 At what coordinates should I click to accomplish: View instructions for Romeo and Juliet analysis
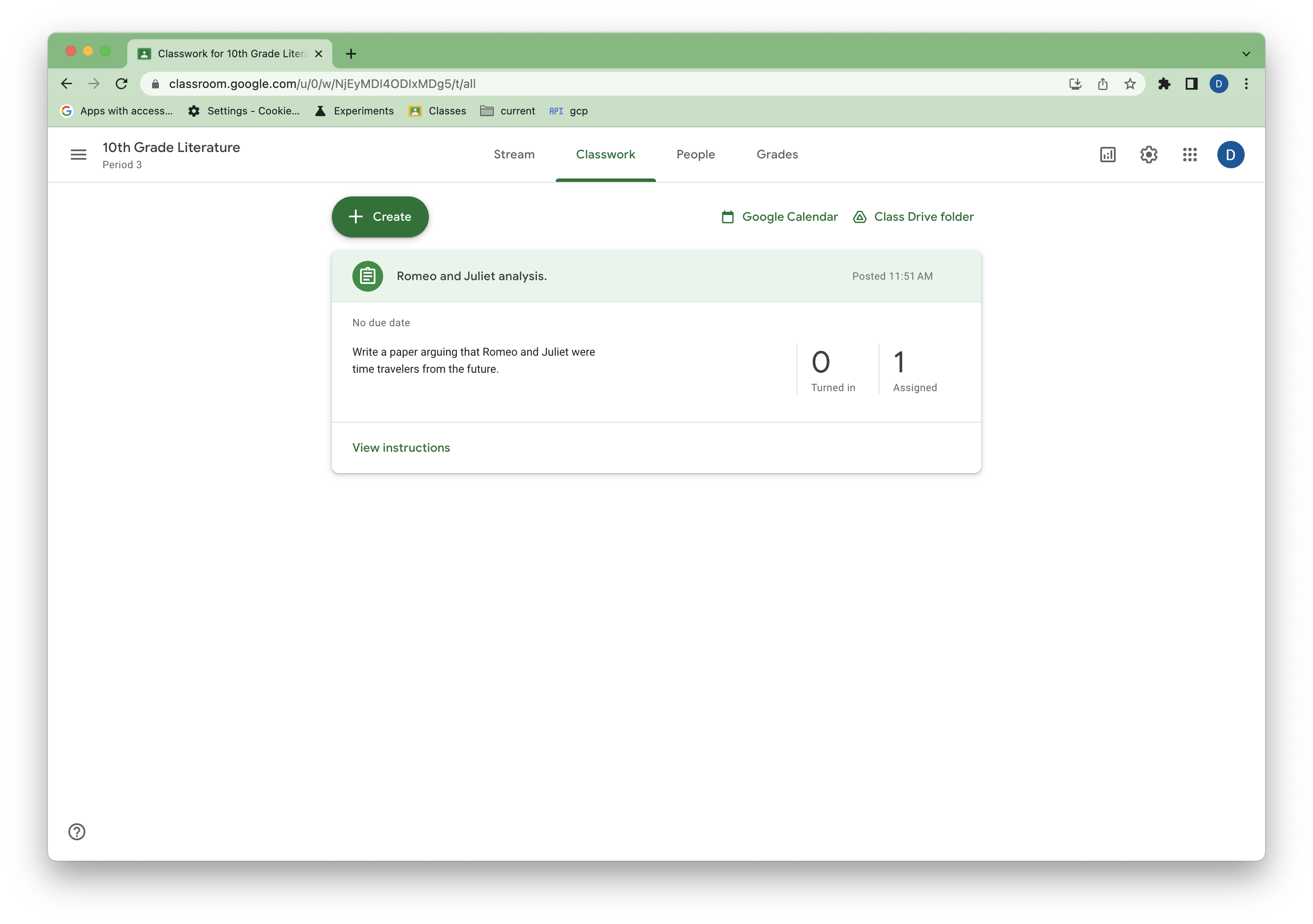click(x=401, y=447)
